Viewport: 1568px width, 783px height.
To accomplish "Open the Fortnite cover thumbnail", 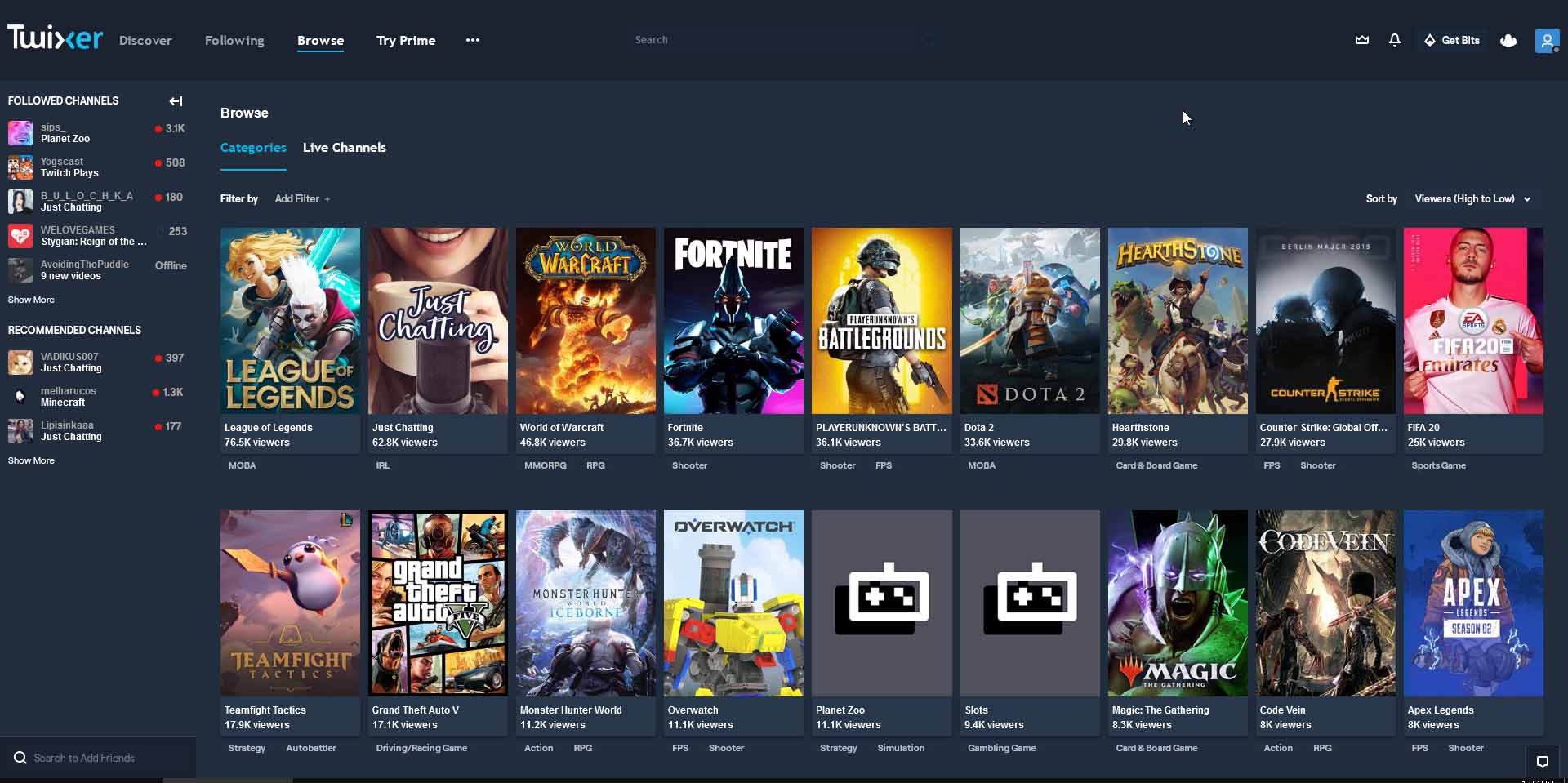I will point(733,321).
